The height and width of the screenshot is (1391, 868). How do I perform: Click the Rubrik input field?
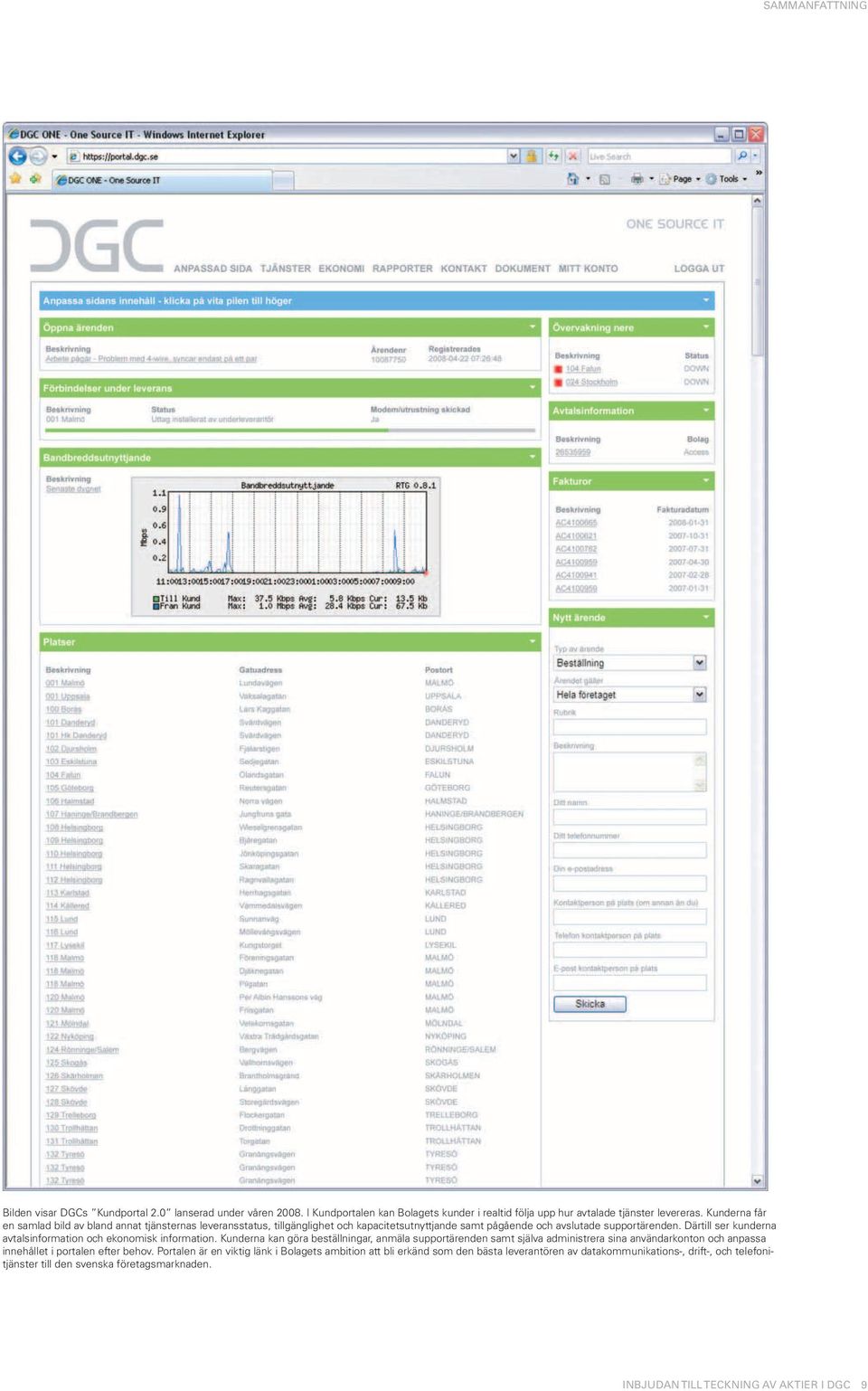(x=629, y=726)
